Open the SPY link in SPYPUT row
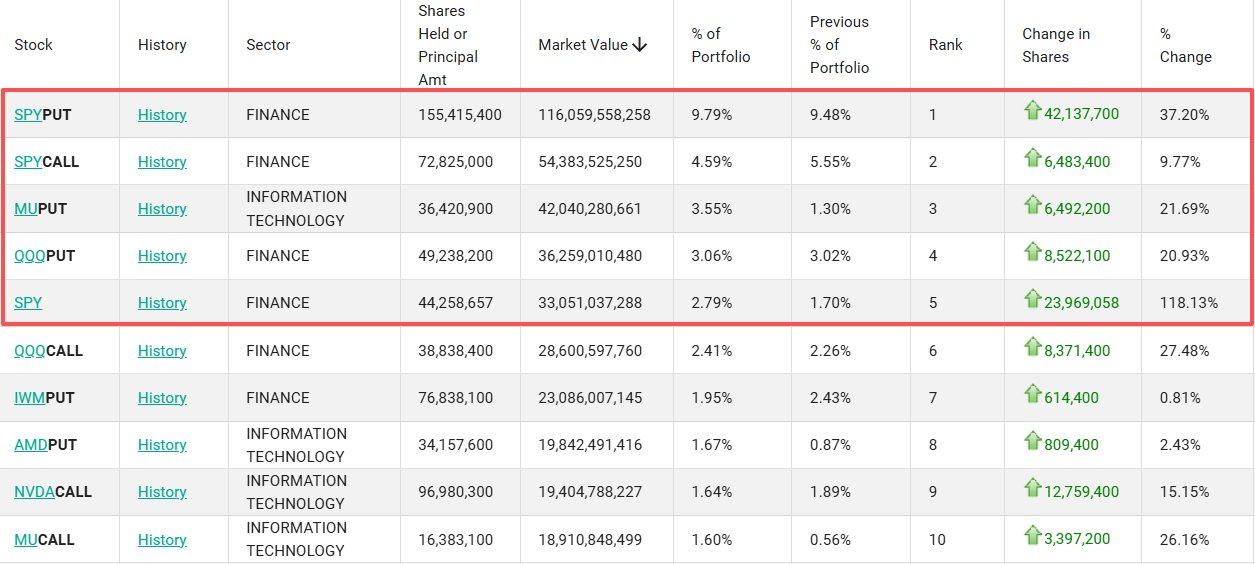Image resolution: width=1255 pixels, height=564 pixels. (x=28, y=115)
